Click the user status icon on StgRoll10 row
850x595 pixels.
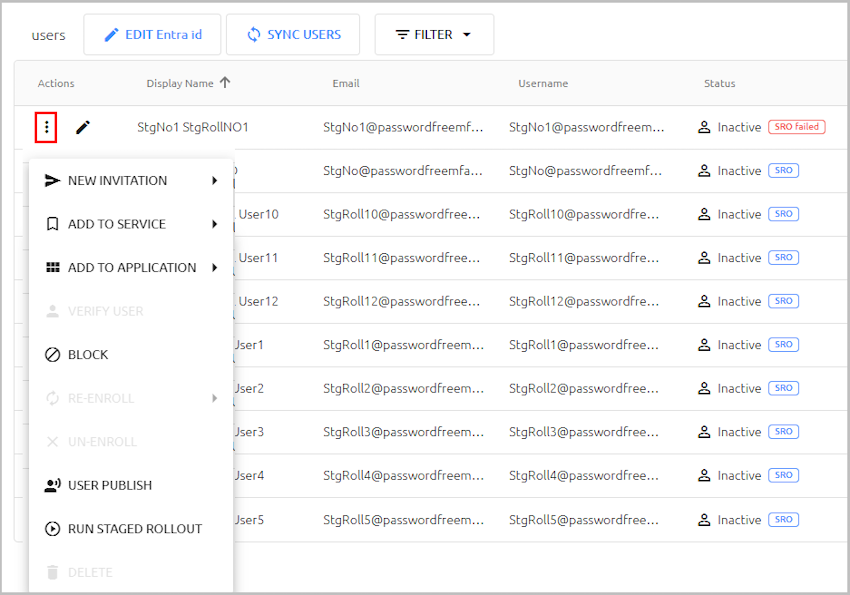tap(704, 214)
